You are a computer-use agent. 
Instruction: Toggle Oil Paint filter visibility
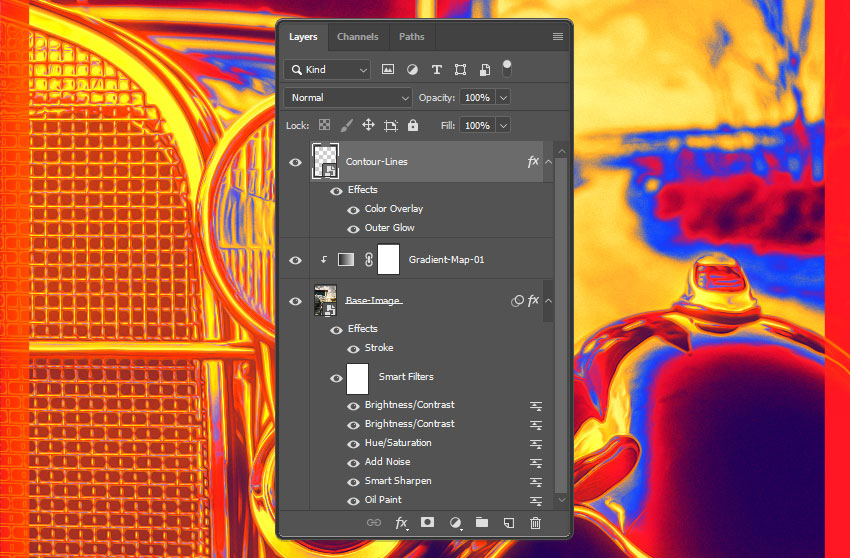pos(353,501)
